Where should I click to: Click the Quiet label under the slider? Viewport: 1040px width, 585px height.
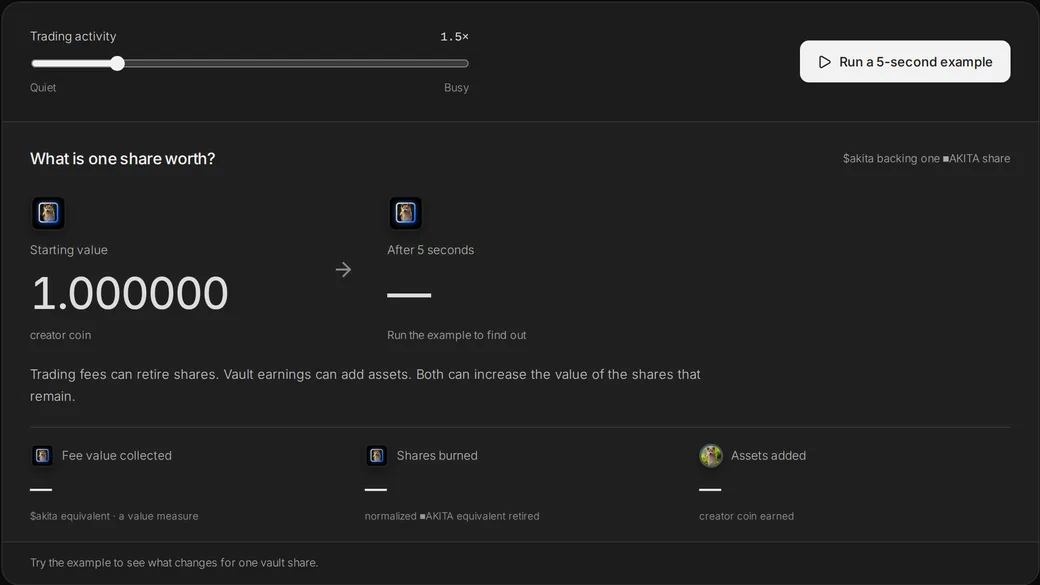pyautogui.click(x=43, y=88)
